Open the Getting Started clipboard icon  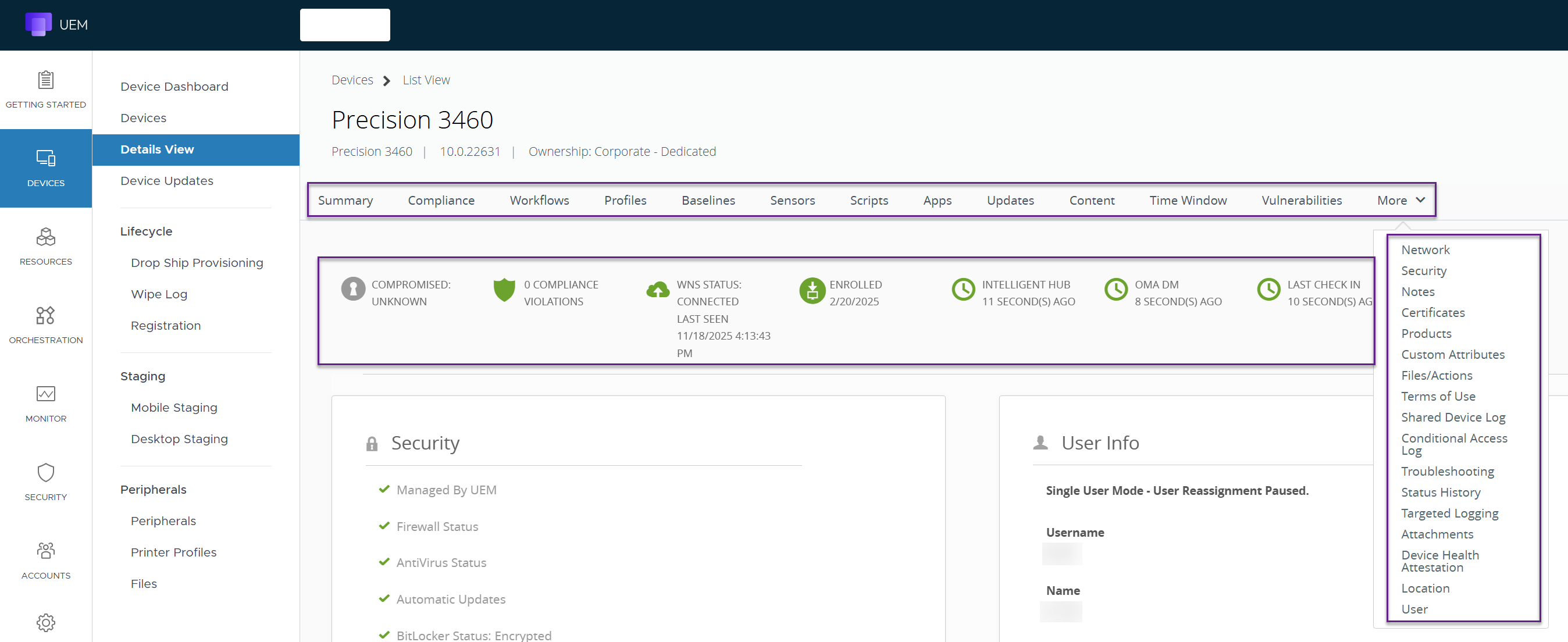click(x=45, y=80)
